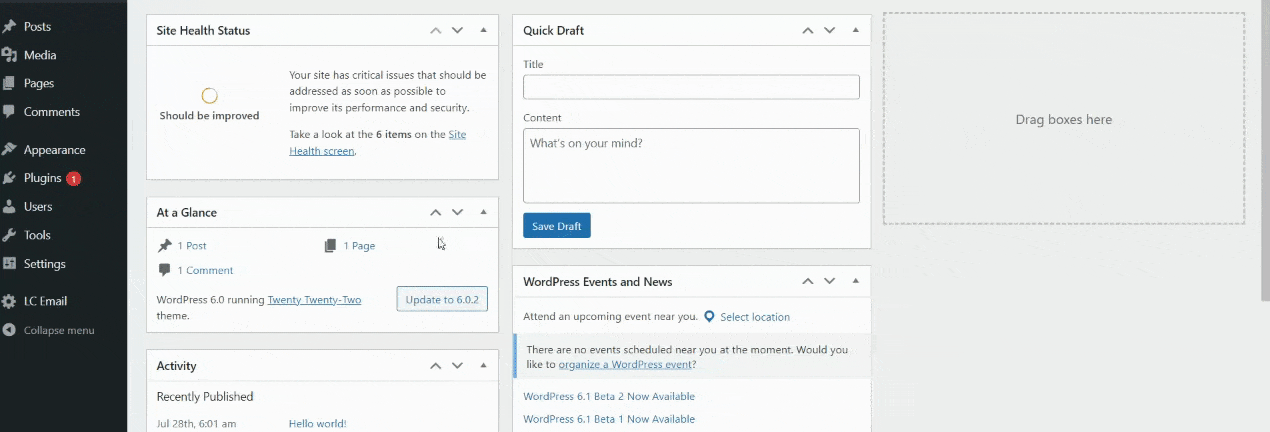This screenshot has width=1270, height=432.
Task: Click Update to 6.0.2 button
Action: coord(442,299)
